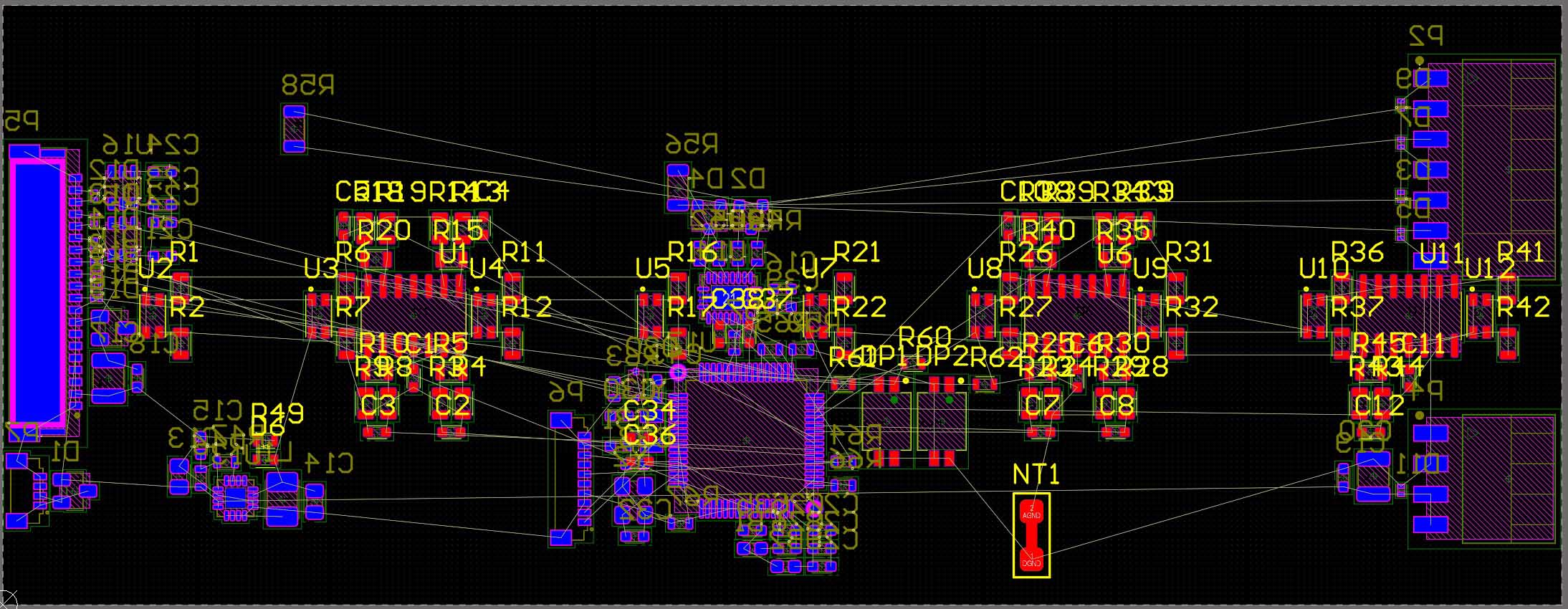Click the C7 capacitor designator
1568x609 pixels.
(1041, 406)
